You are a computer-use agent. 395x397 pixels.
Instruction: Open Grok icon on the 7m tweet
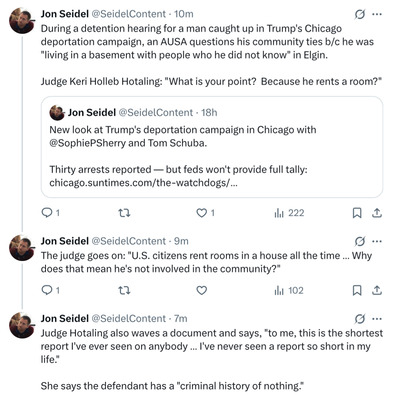(360, 319)
